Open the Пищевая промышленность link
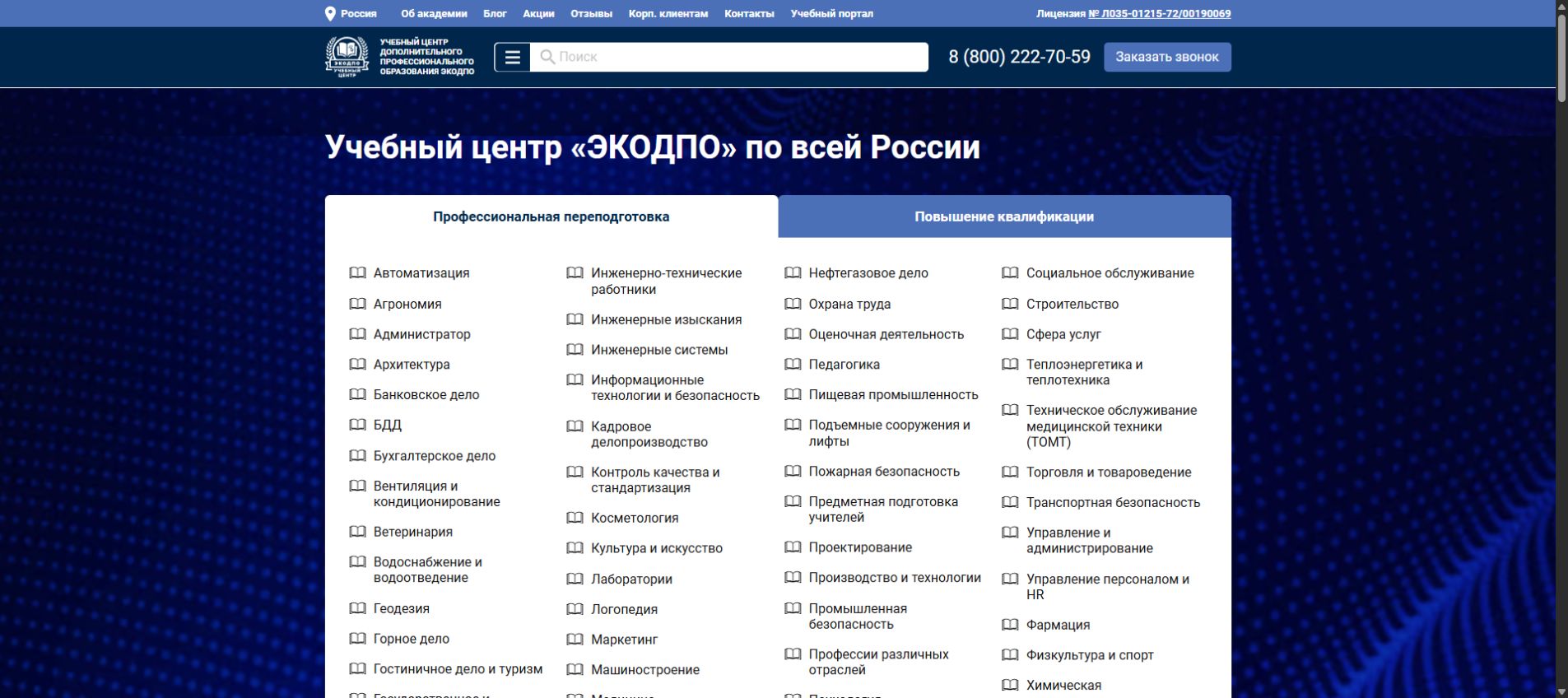This screenshot has width=1568, height=698. (894, 394)
